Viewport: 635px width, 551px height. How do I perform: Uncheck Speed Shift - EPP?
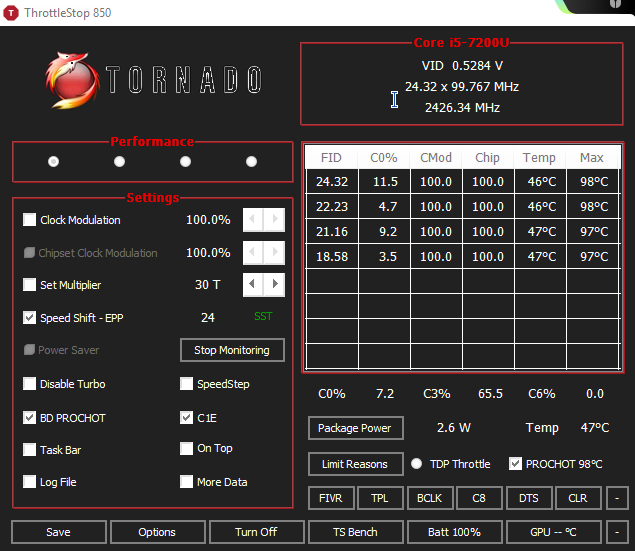click(x=30, y=317)
